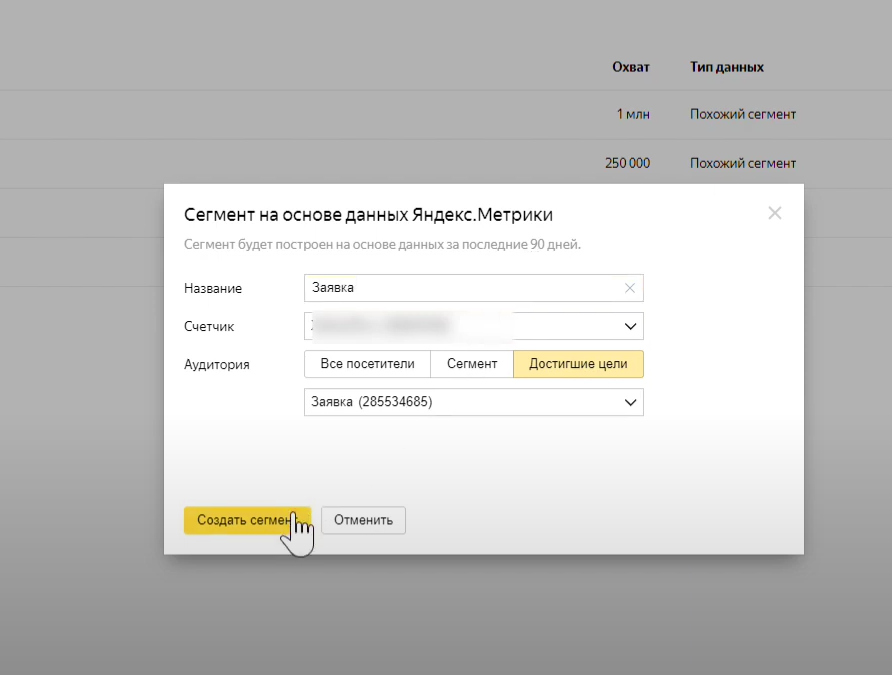Select Сегмент audience option
The width and height of the screenshot is (892, 675).
[472, 364]
